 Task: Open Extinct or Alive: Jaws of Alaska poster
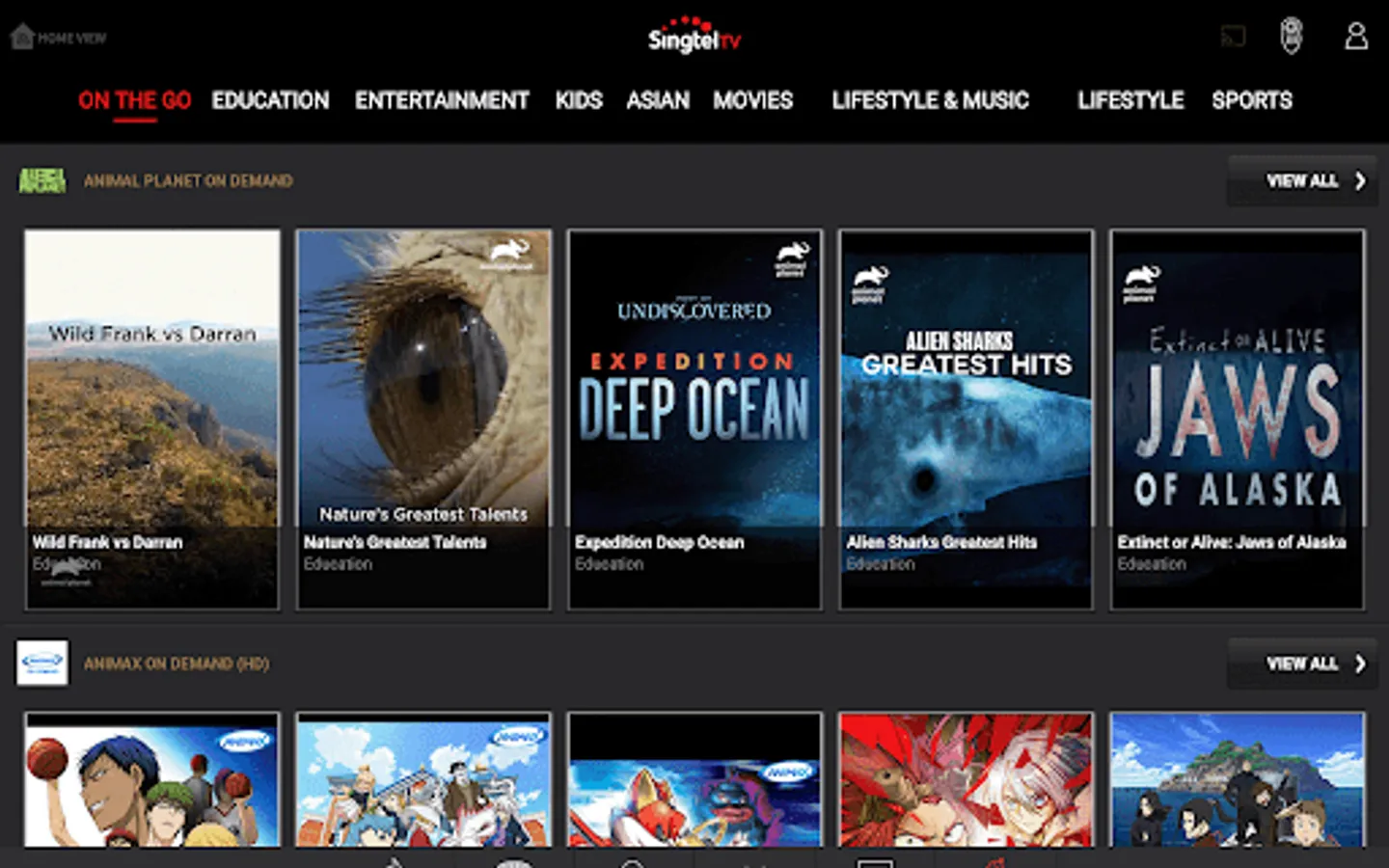click(1238, 420)
